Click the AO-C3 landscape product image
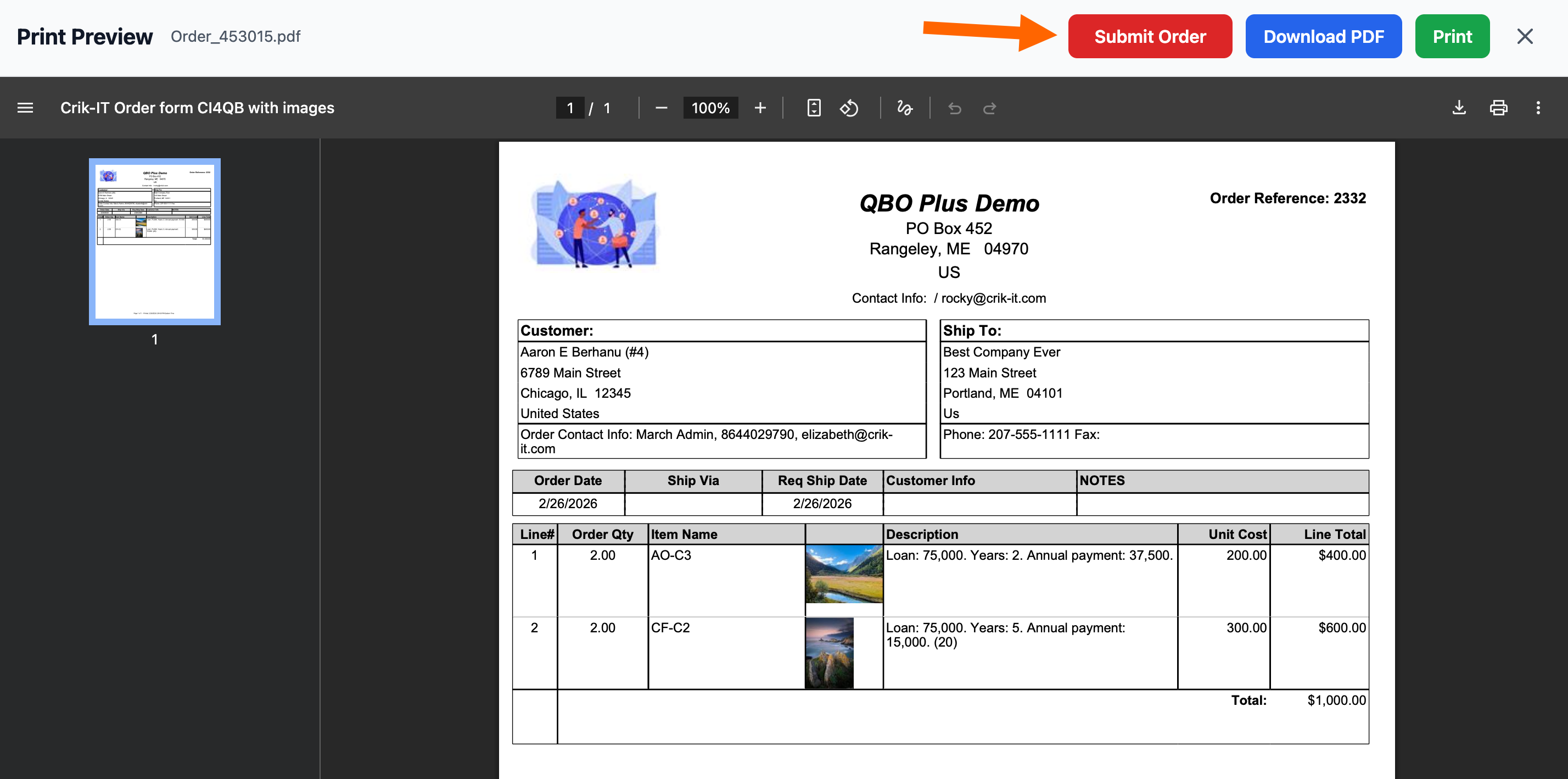The image size is (1568, 779). tap(844, 574)
